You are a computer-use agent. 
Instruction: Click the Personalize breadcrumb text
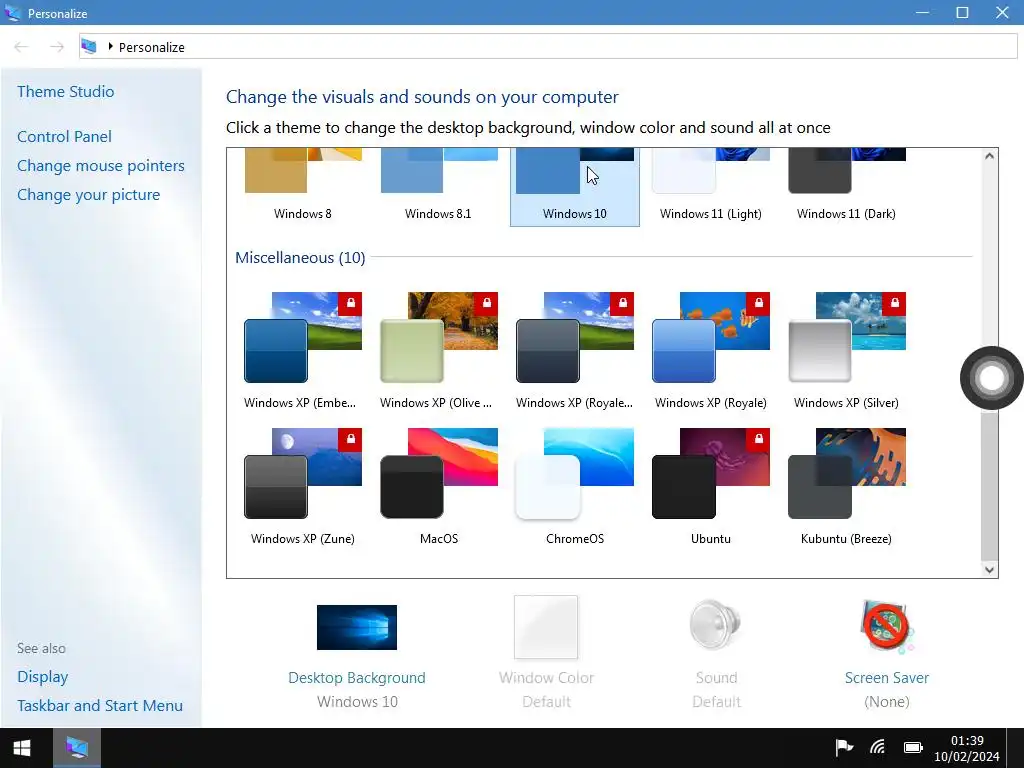152,47
